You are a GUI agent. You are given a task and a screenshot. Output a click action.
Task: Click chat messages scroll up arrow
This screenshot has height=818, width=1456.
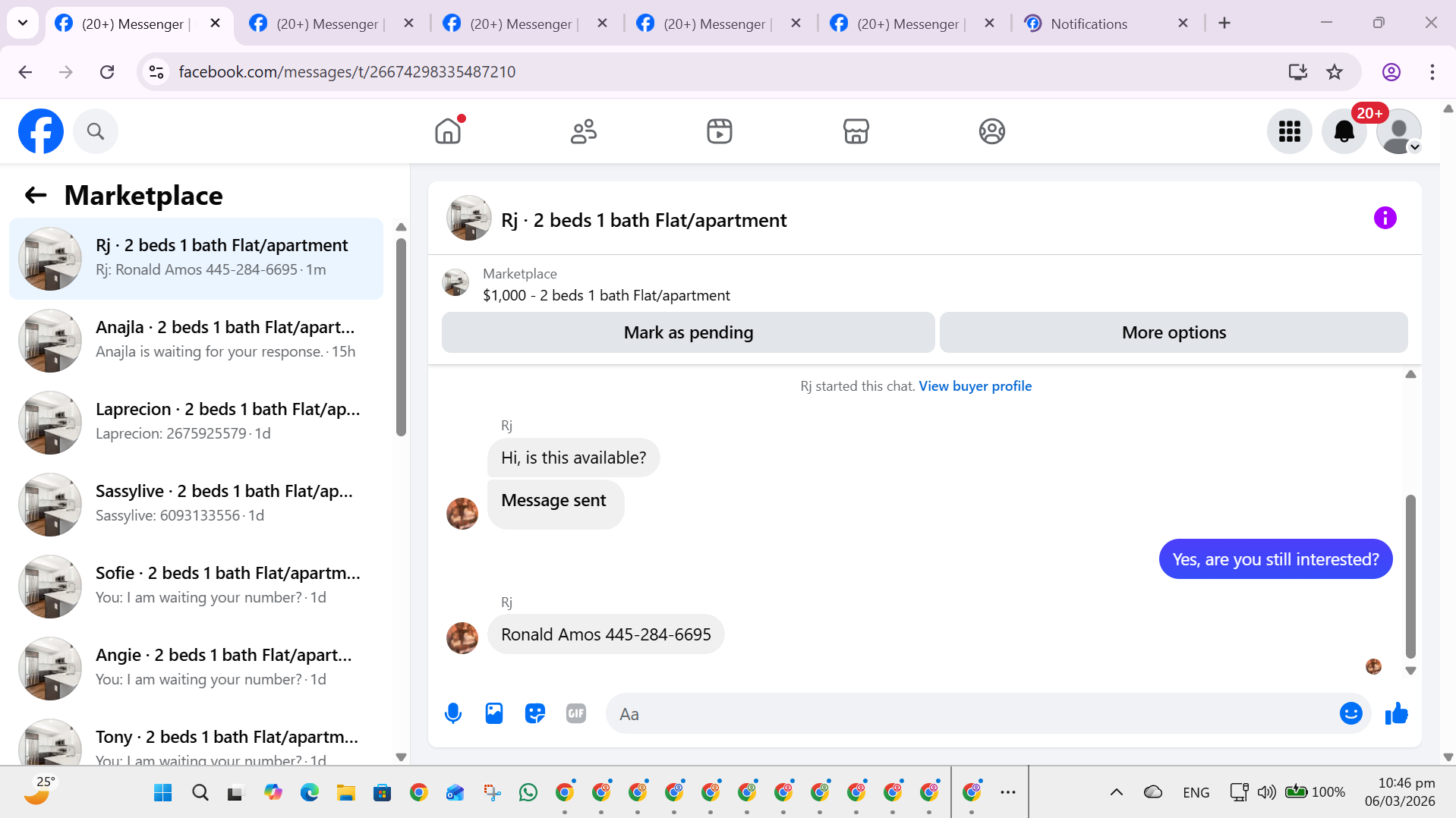coord(1410,374)
